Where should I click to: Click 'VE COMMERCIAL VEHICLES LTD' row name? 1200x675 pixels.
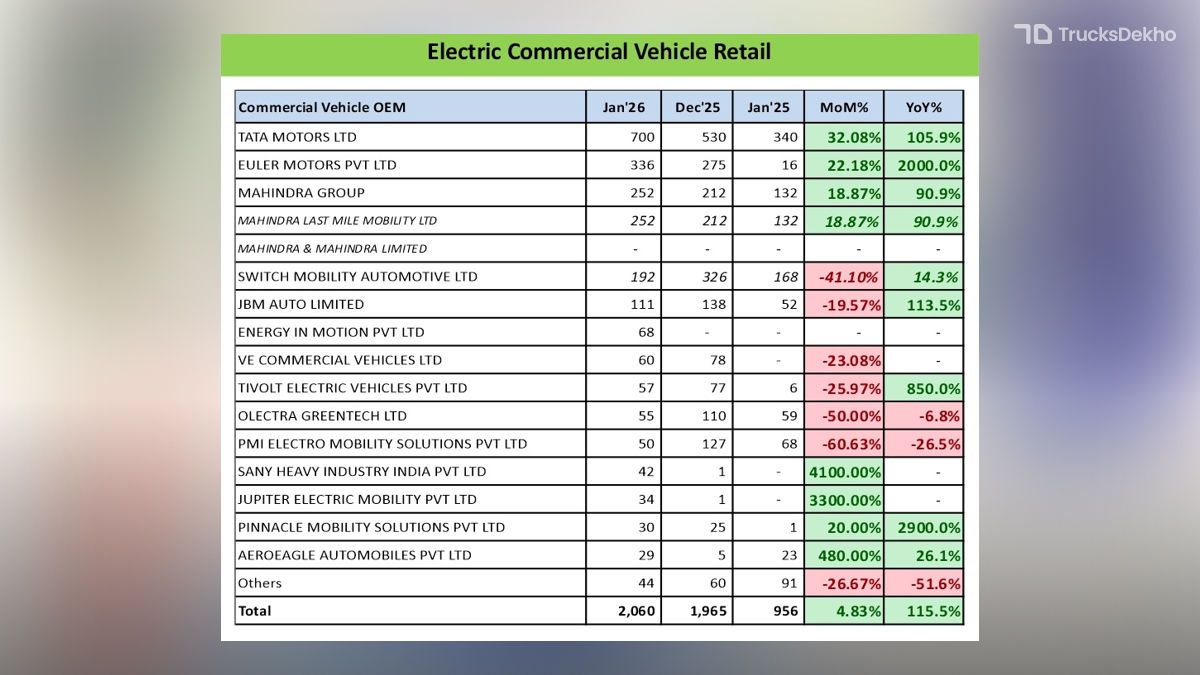coord(340,360)
